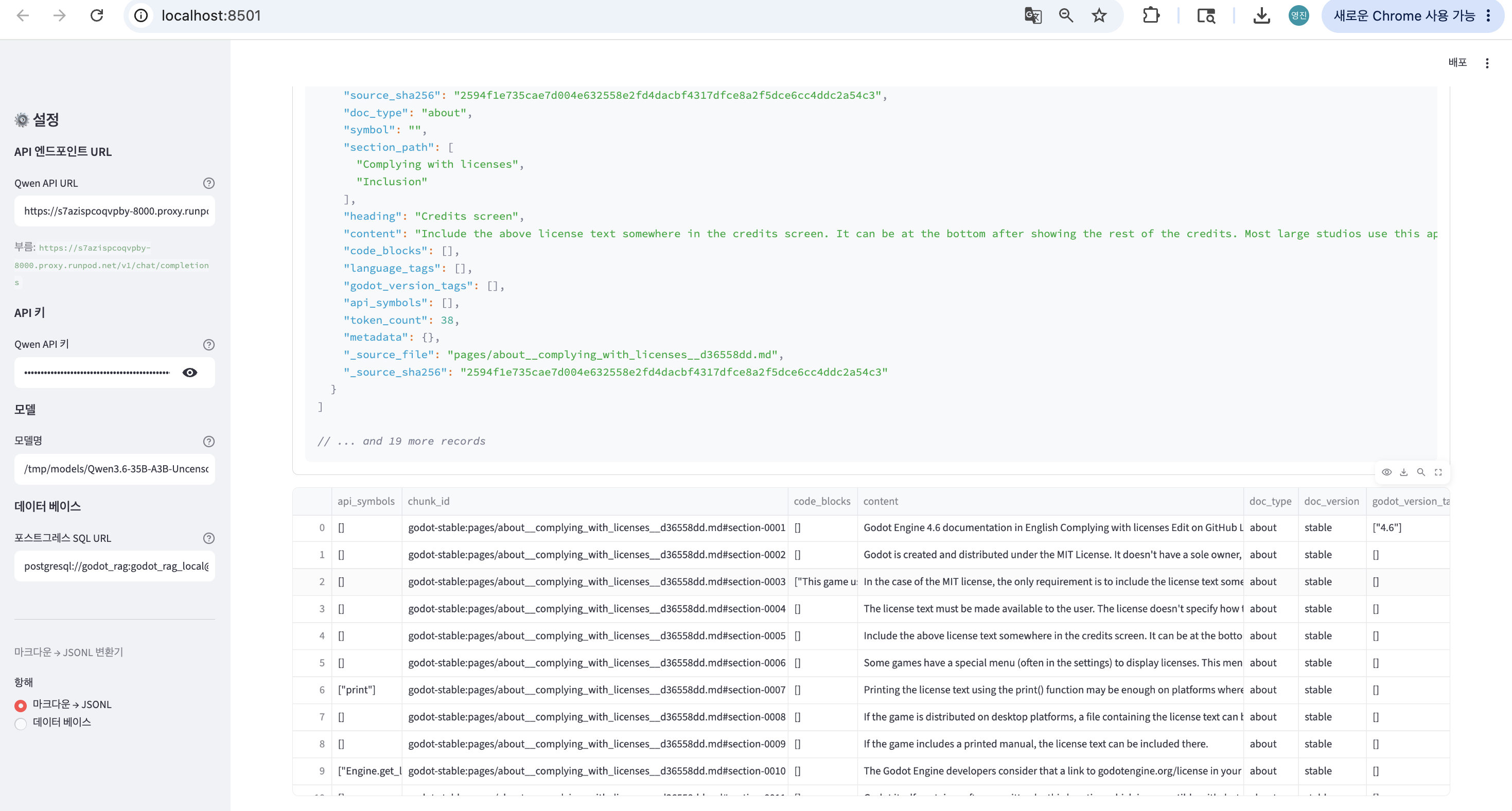Open the Streamlit three-dot app menu

(x=1487, y=63)
